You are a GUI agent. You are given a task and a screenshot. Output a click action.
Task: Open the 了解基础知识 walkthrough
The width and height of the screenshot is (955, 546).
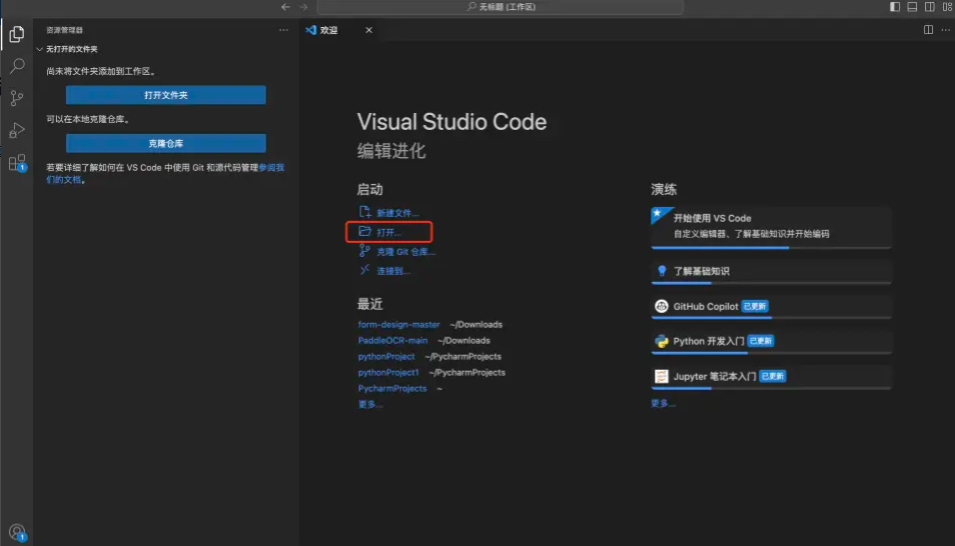pos(771,272)
